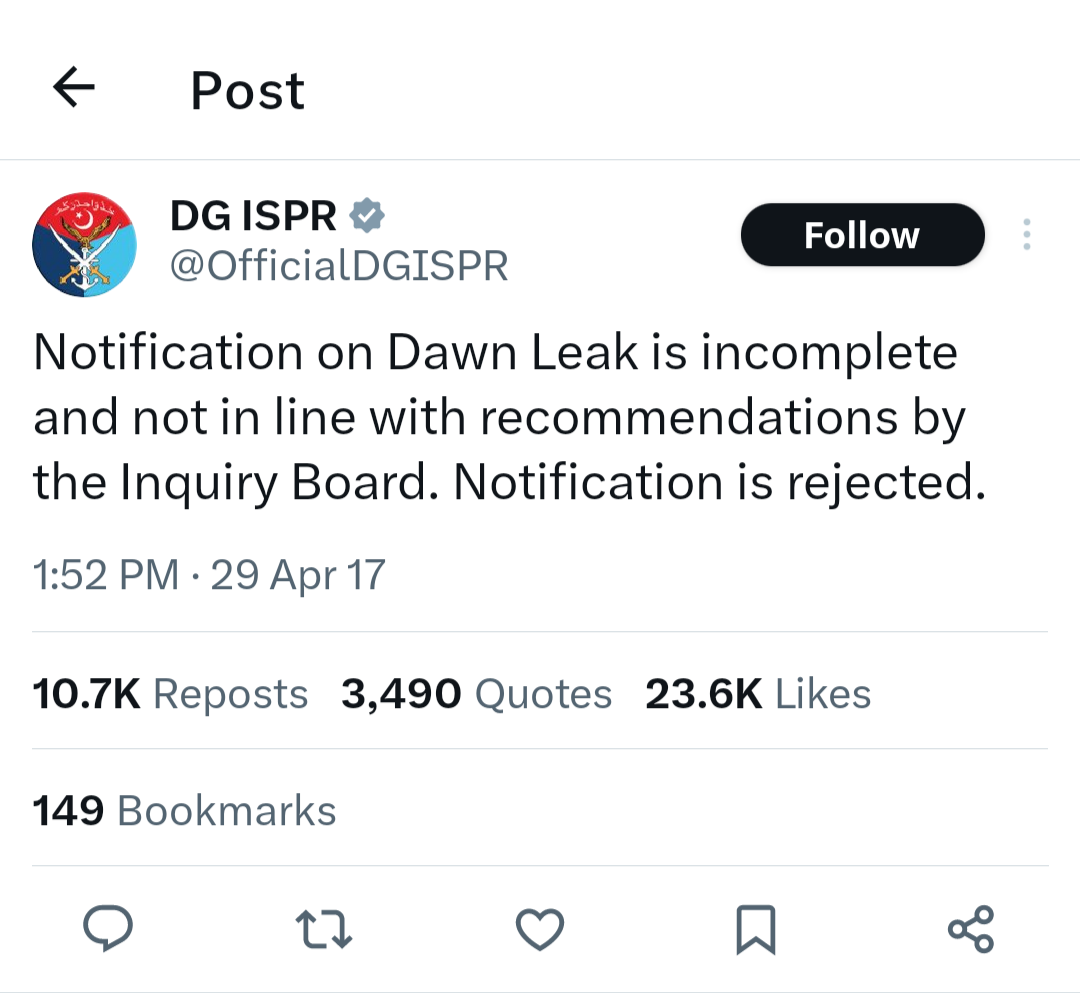1080x993 pixels.
Task: Open the 149 Bookmarks count
Action: 185,811
